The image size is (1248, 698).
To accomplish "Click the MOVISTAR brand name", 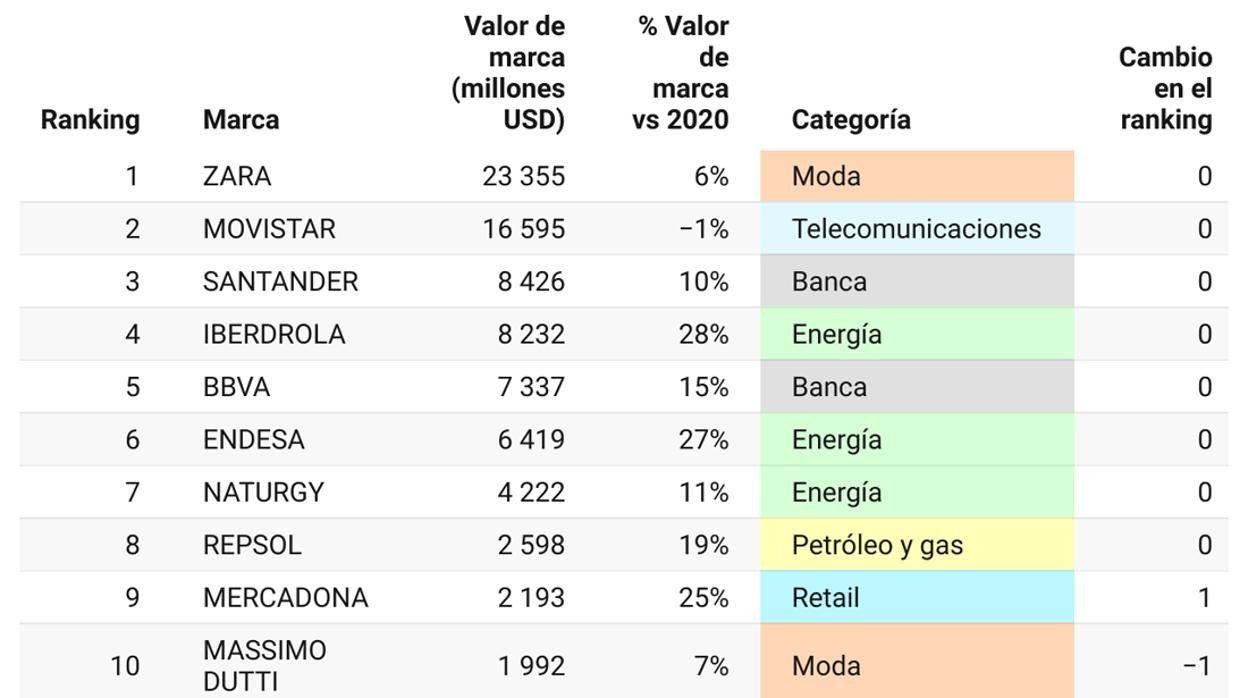I will tap(269, 229).
